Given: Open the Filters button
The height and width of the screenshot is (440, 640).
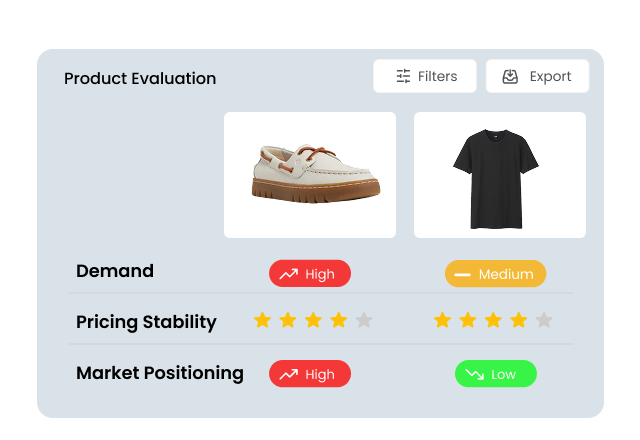Looking at the screenshot, I should 425,76.
